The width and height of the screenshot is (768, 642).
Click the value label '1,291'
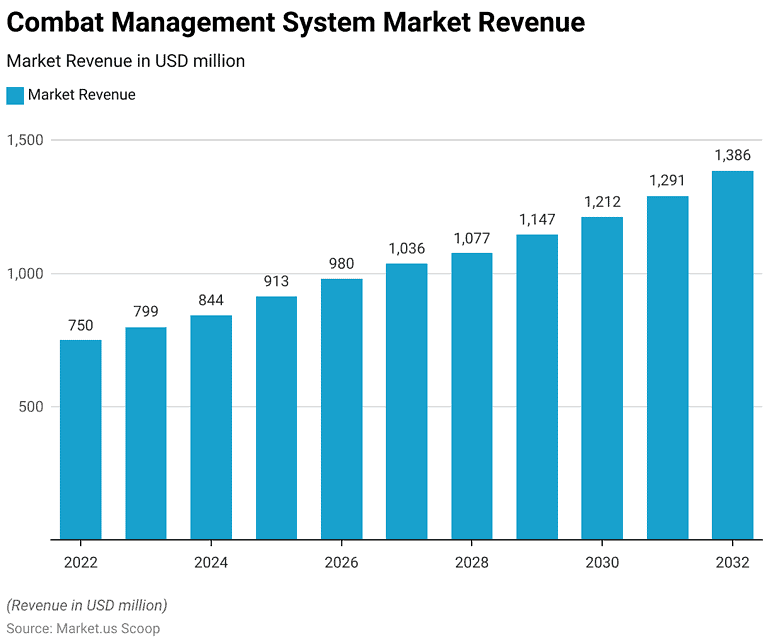click(x=667, y=181)
